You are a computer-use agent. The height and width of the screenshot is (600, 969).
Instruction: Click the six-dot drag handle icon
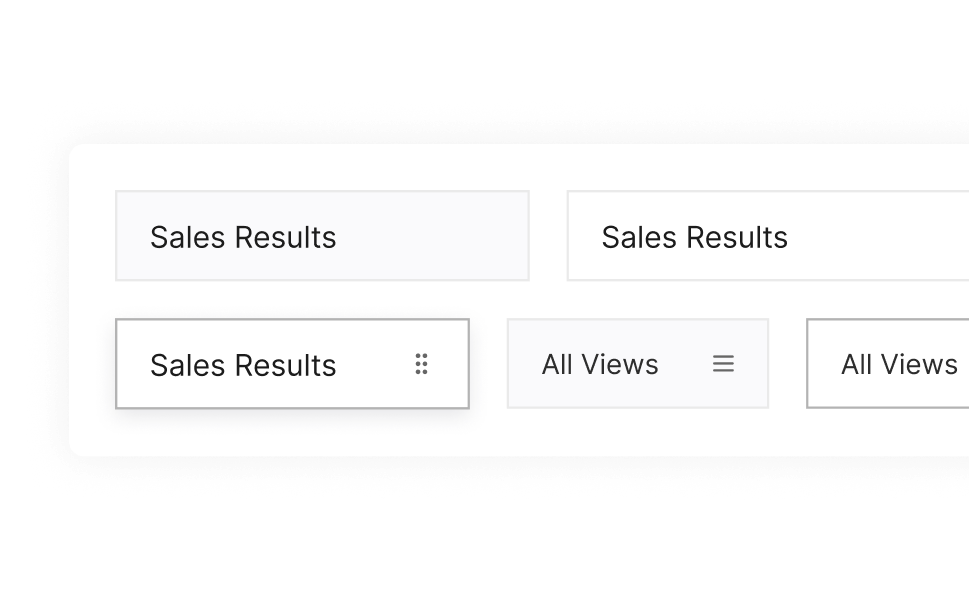pos(422,364)
